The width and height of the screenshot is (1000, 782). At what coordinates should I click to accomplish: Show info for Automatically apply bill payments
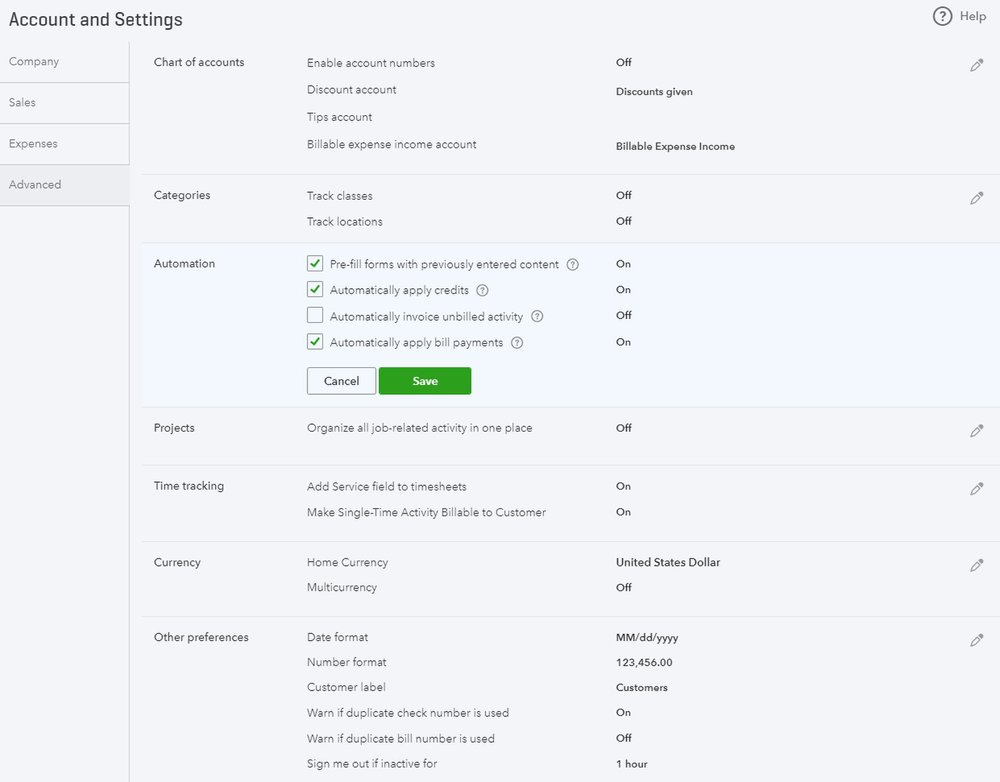click(x=517, y=343)
